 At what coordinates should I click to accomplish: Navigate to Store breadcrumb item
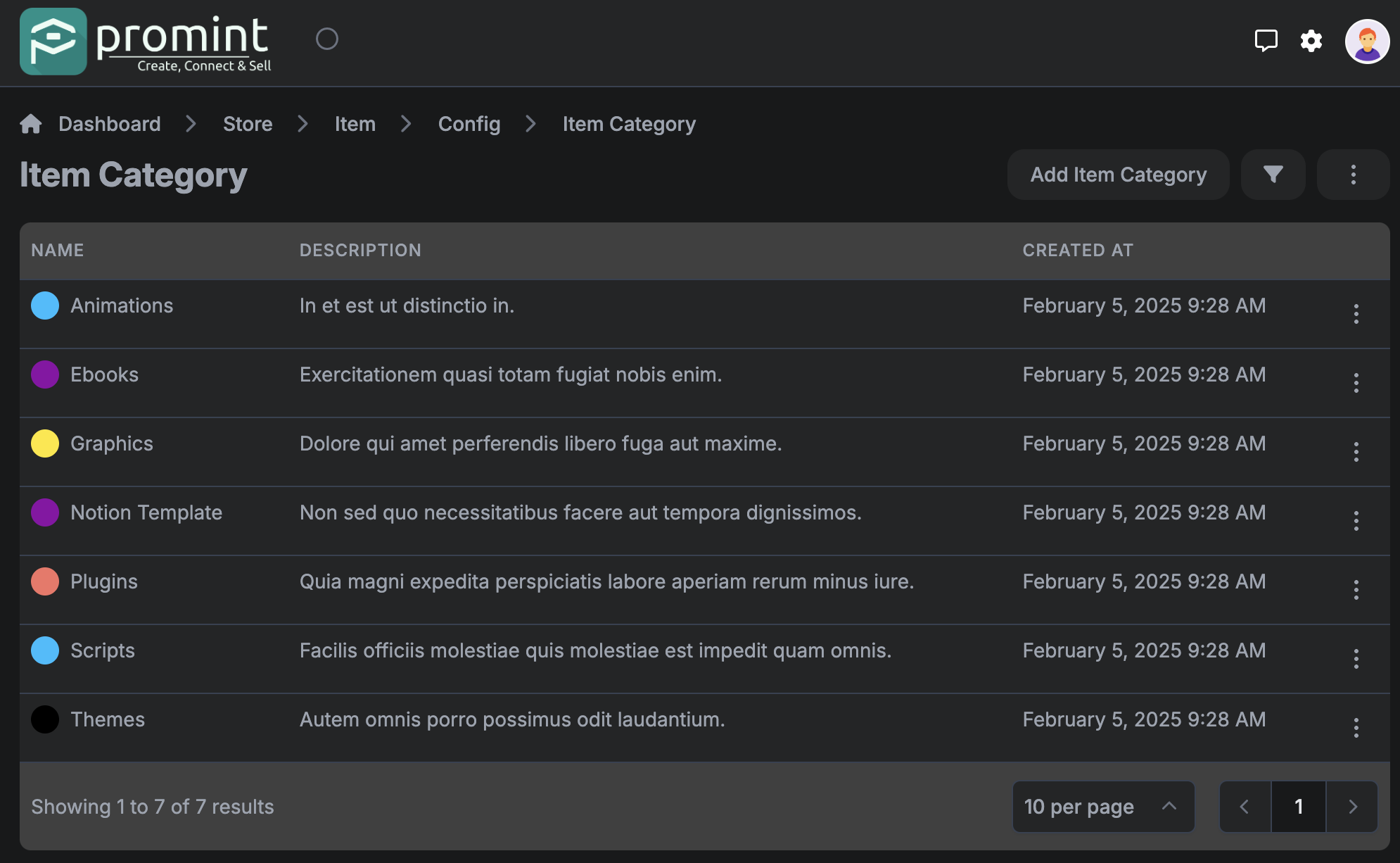246,123
